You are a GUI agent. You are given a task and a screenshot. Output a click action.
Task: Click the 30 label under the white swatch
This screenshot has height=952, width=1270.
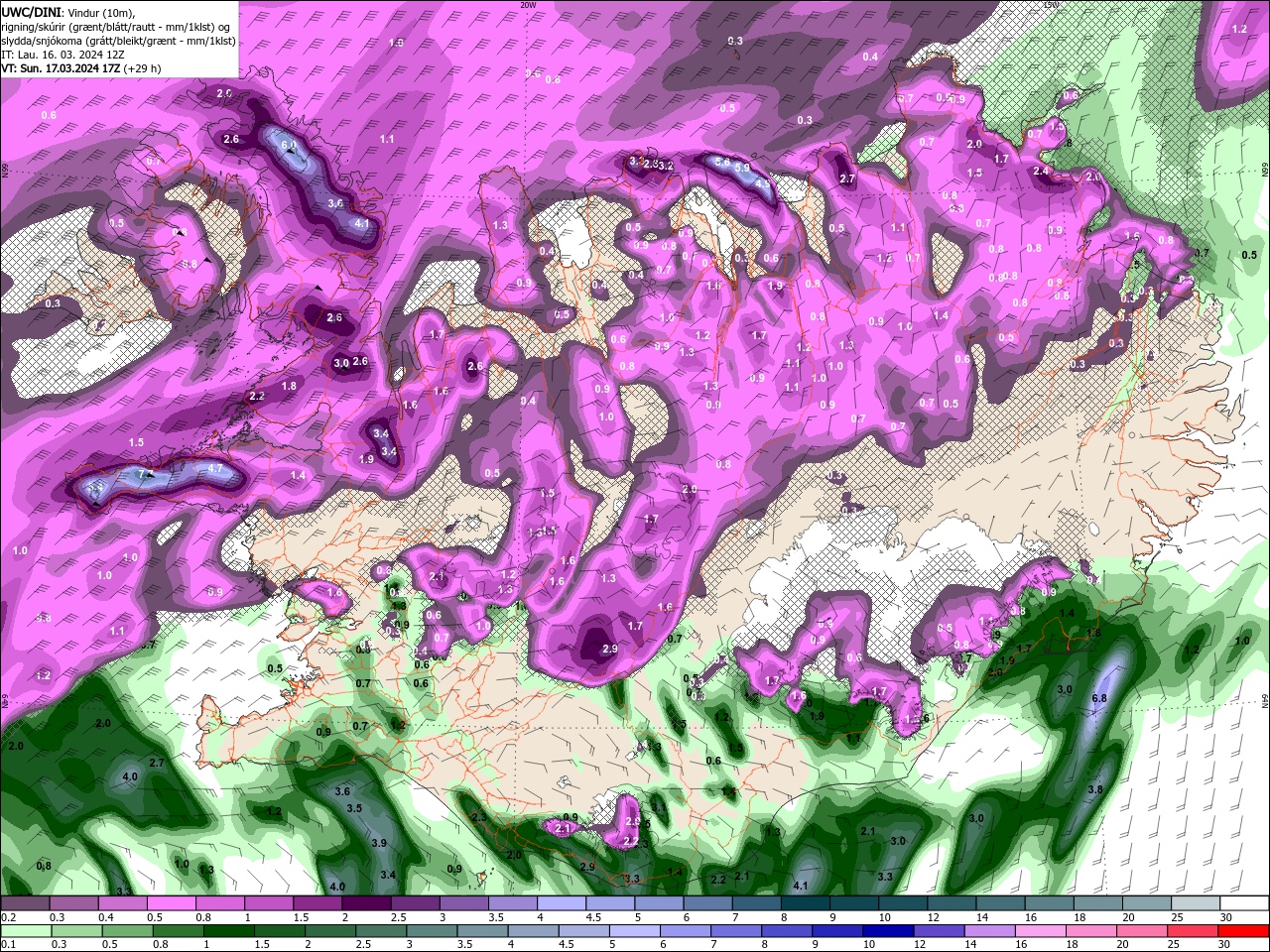pyautogui.click(x=1226, y=917)
